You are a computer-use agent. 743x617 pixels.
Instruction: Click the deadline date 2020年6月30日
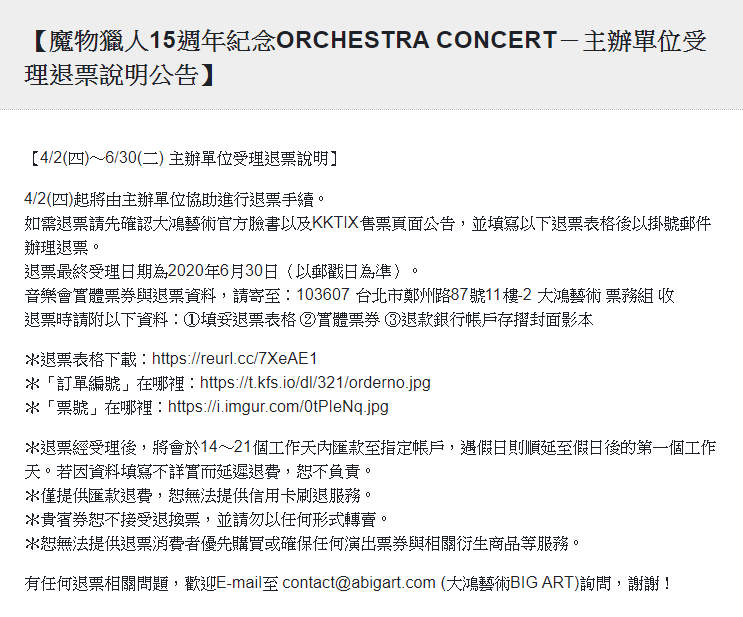click(x=223, y=271)
